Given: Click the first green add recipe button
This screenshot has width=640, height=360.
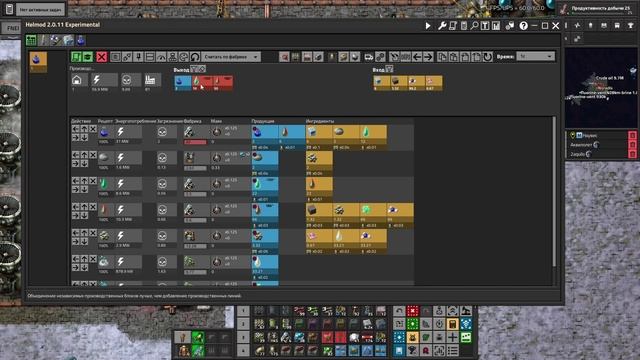Looking at the screenshot, I should coord(76,57).
